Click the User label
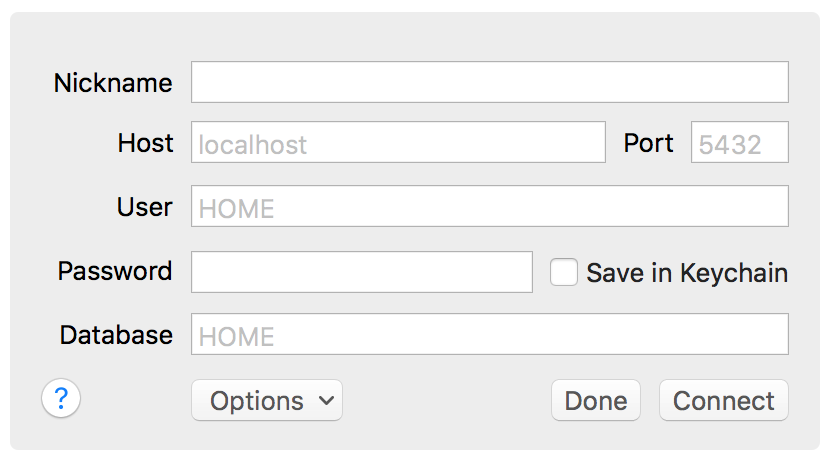The image size is (836, 462). click(144, 207)
